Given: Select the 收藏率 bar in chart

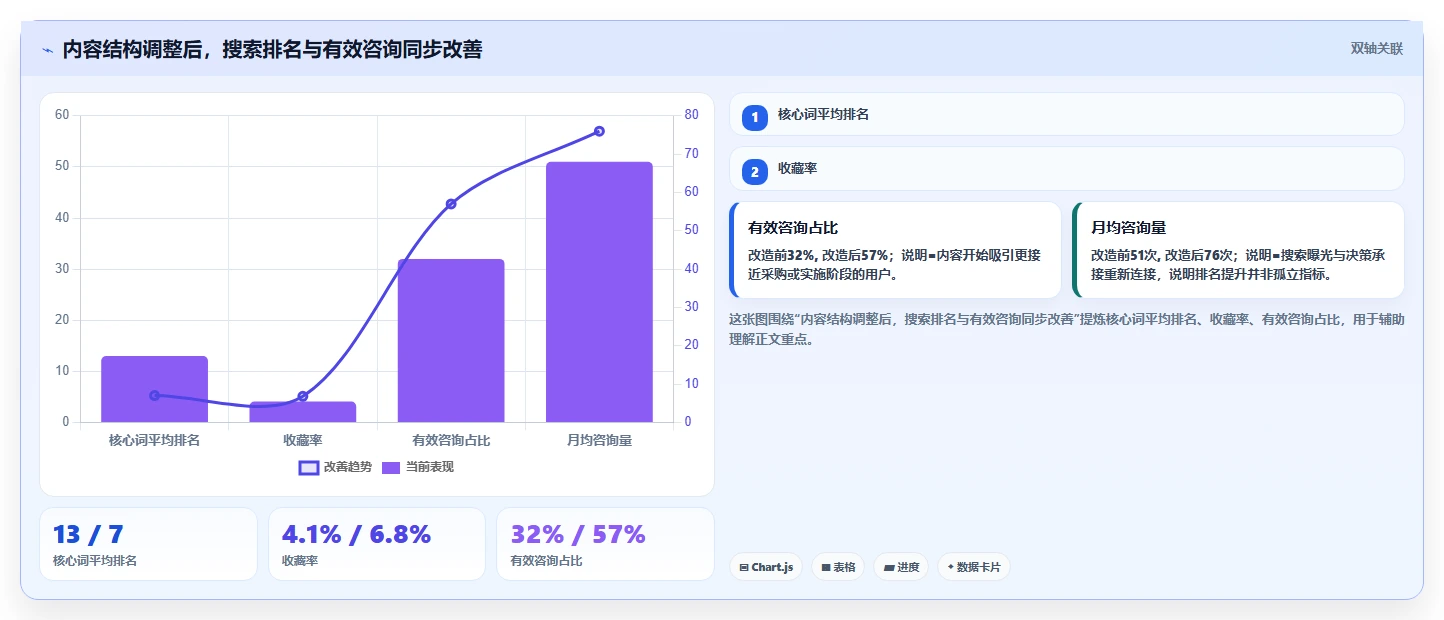Looking at the screenshot, I should coord(303,412).
